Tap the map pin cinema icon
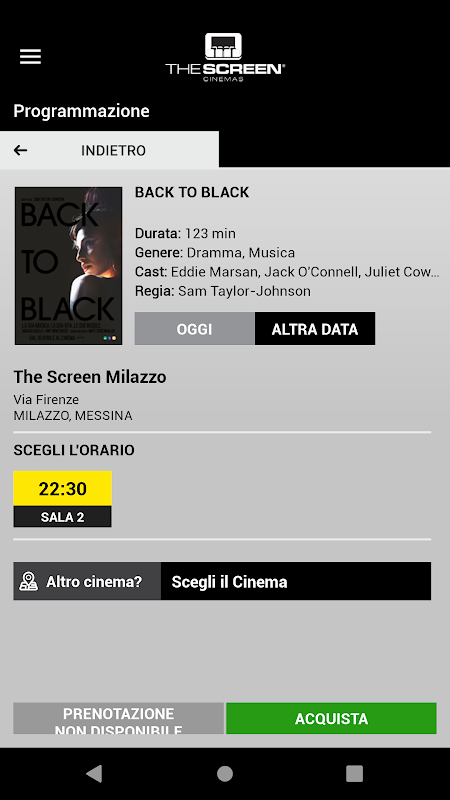The image size is (450, 800). (x=29, y=581)
